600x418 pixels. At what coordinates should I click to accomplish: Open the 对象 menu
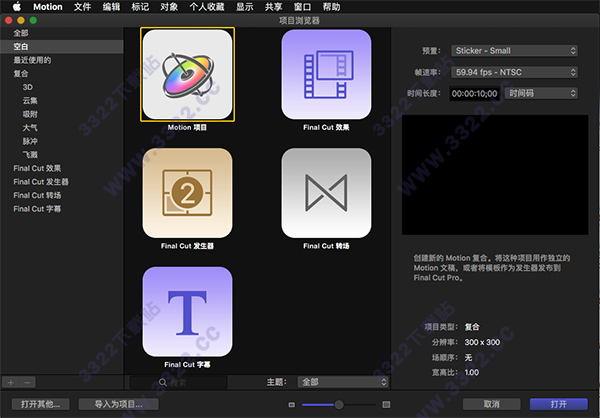tap(169, 7)
